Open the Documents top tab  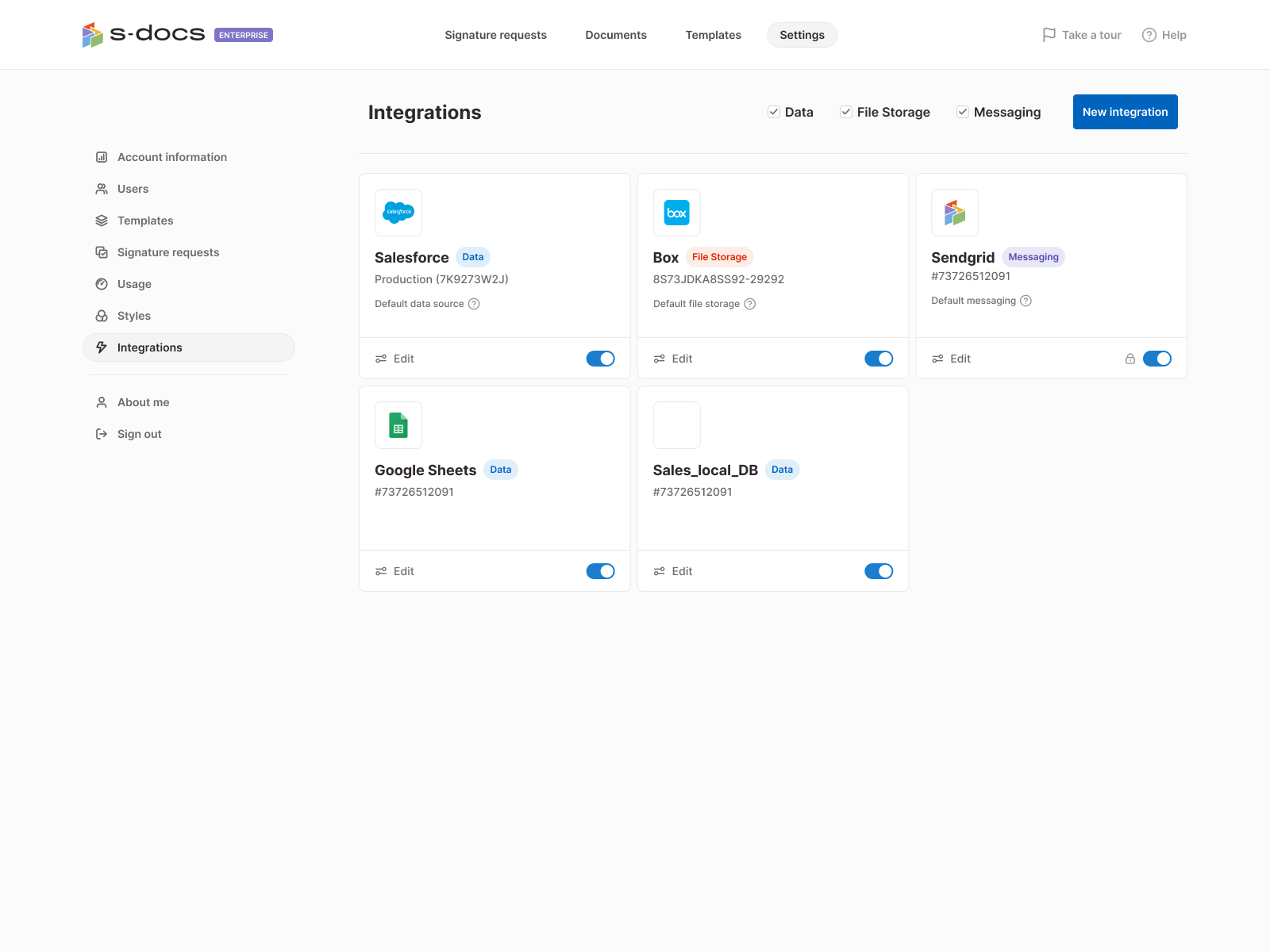point(616,35)
